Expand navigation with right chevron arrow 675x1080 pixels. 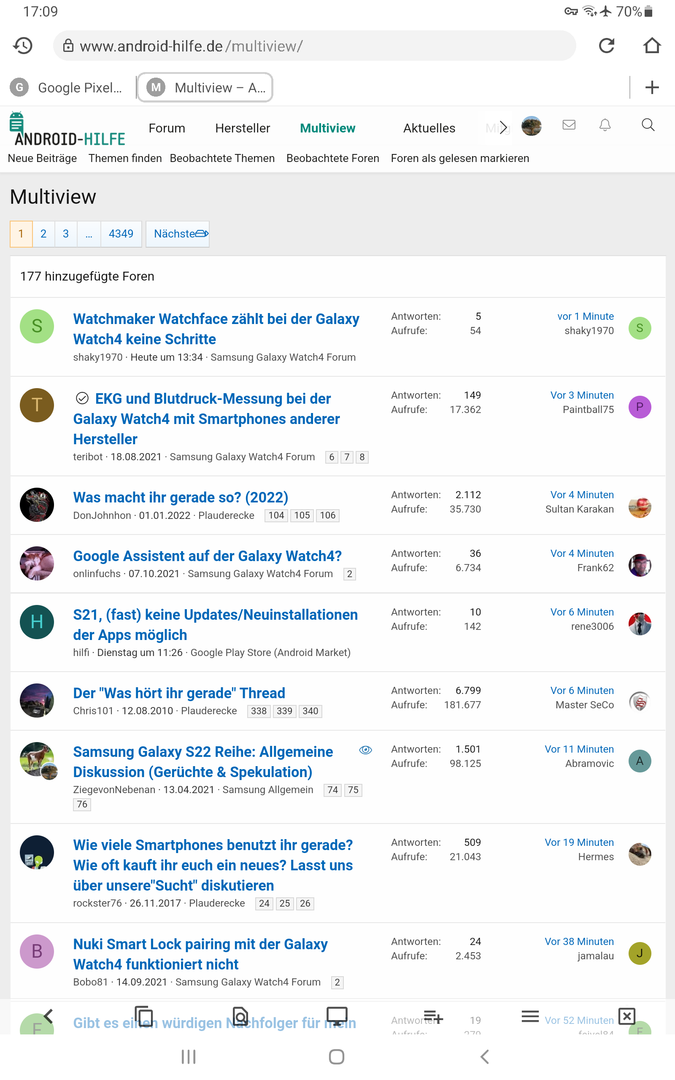[503, 127]
